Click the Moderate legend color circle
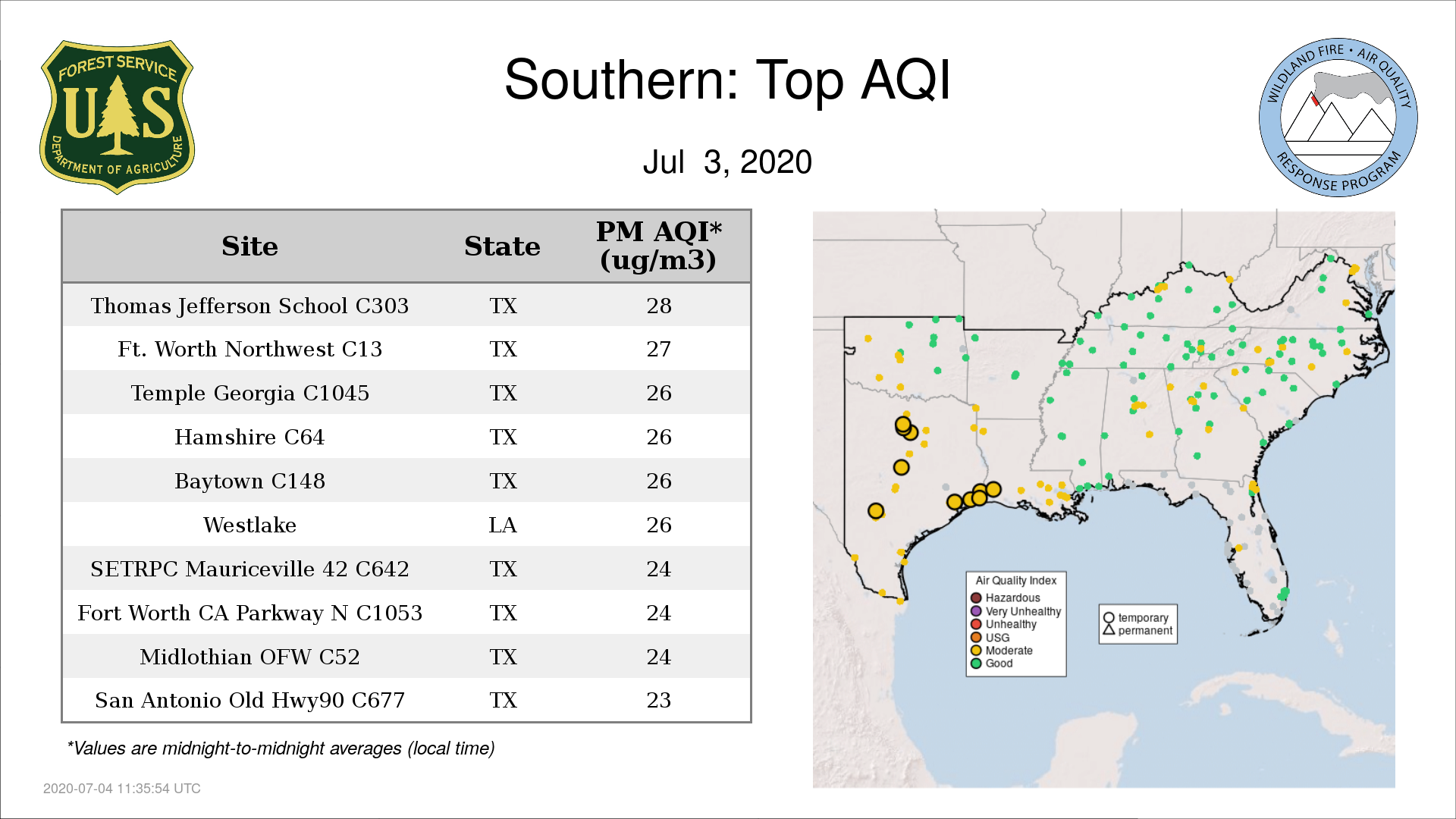This screenshot has width=1456, height=819. point(976,651)
